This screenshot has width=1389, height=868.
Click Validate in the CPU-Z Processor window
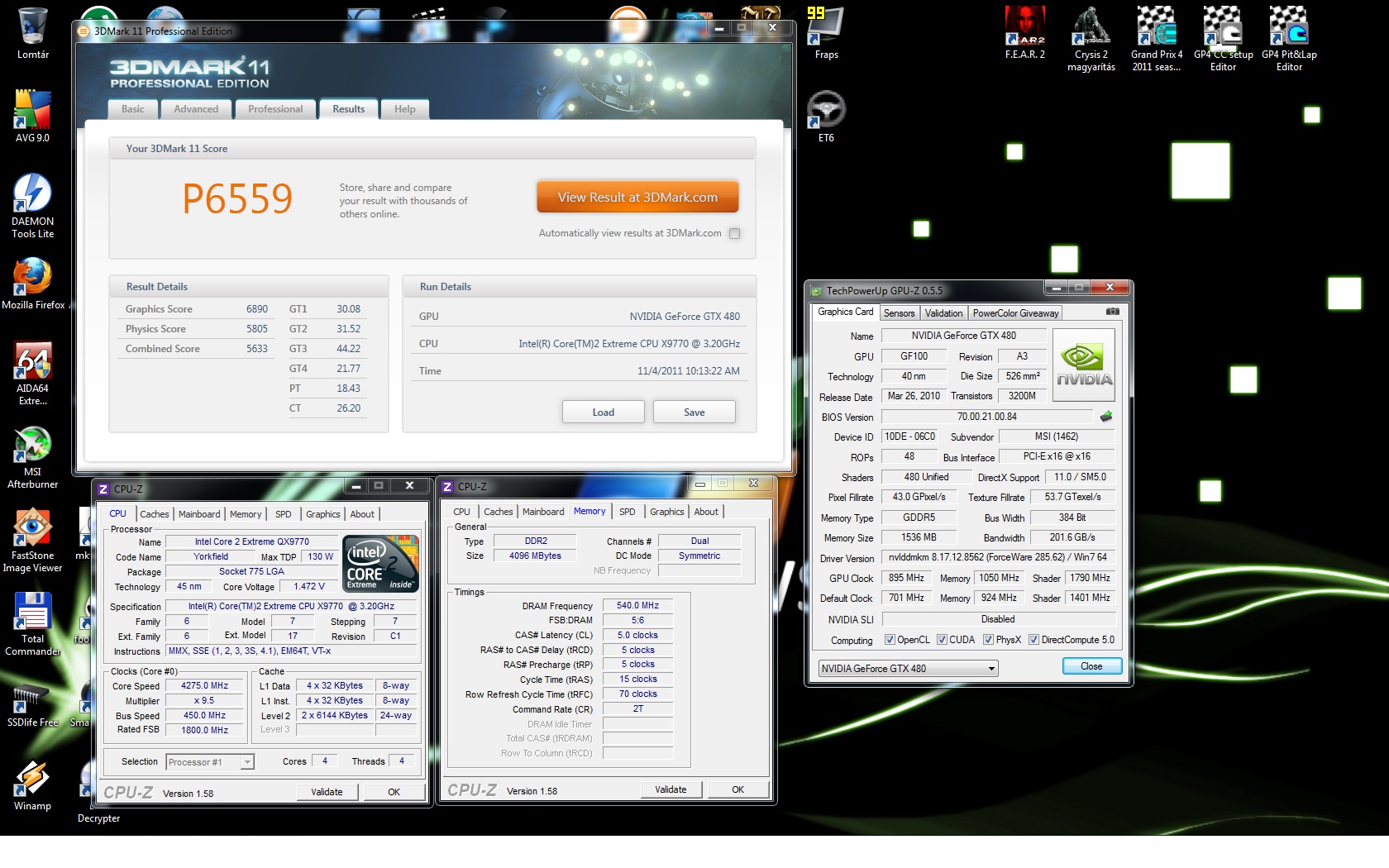pos(327,792)
